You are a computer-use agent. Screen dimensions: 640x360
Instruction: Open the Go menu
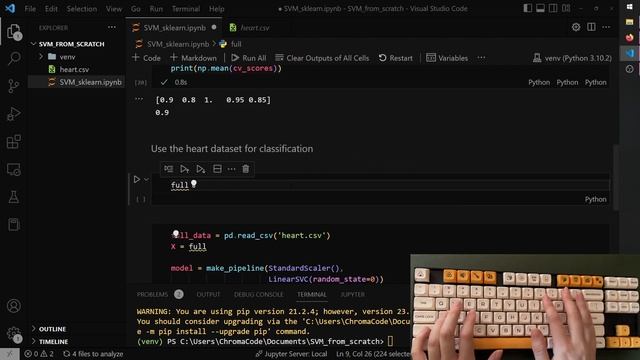(x=136, y=9)
